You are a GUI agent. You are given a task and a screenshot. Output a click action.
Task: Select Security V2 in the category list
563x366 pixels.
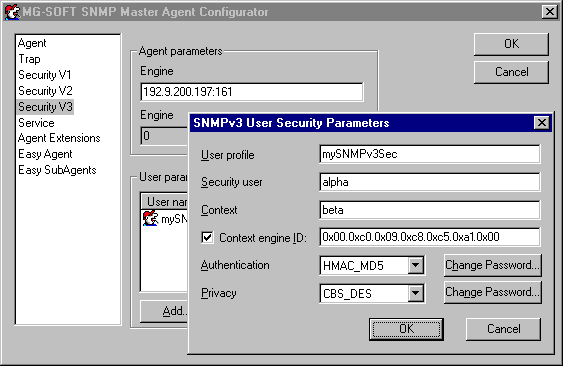point(45,91)
